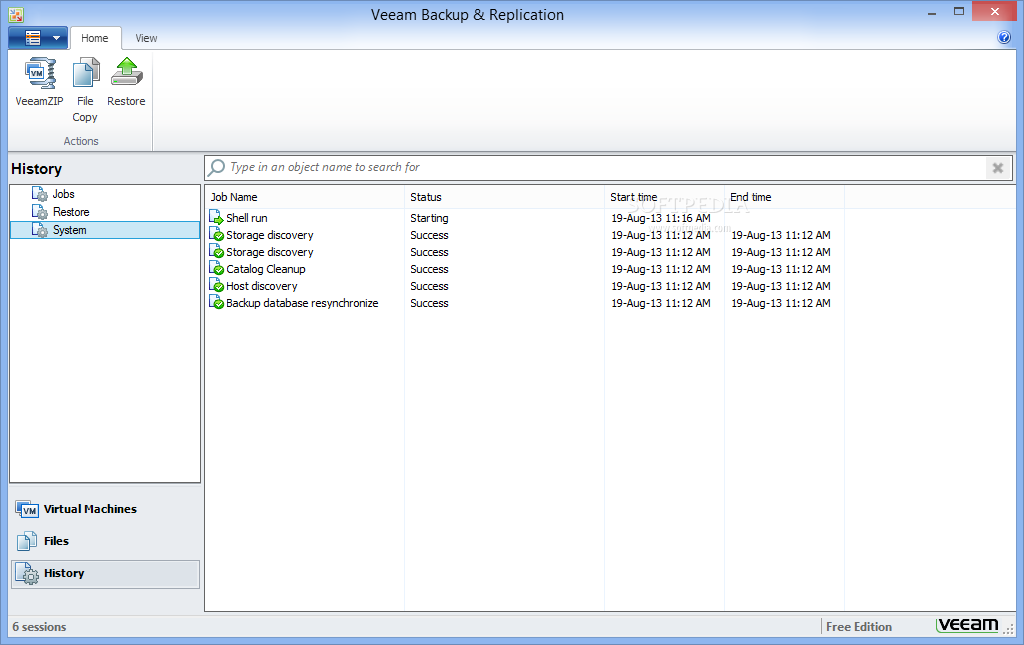Clear the search with the X button
This screenshot has height=645, width=1024.
[997, 168]
